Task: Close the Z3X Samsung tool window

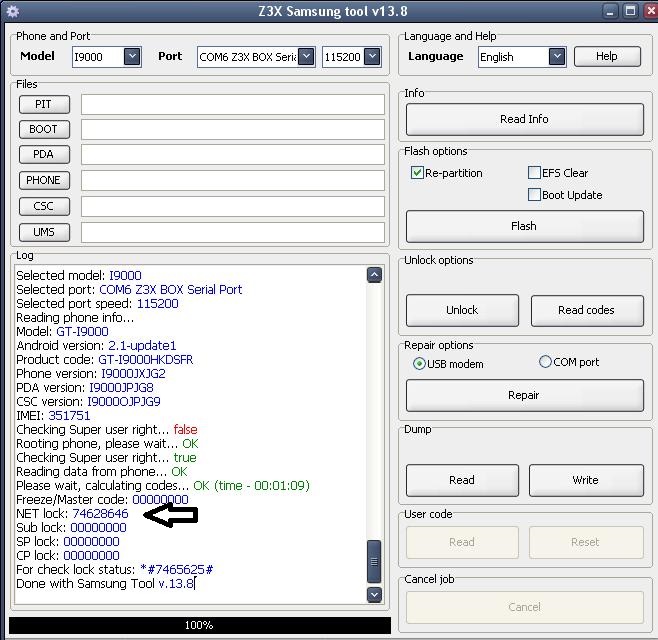Action: 651,11
